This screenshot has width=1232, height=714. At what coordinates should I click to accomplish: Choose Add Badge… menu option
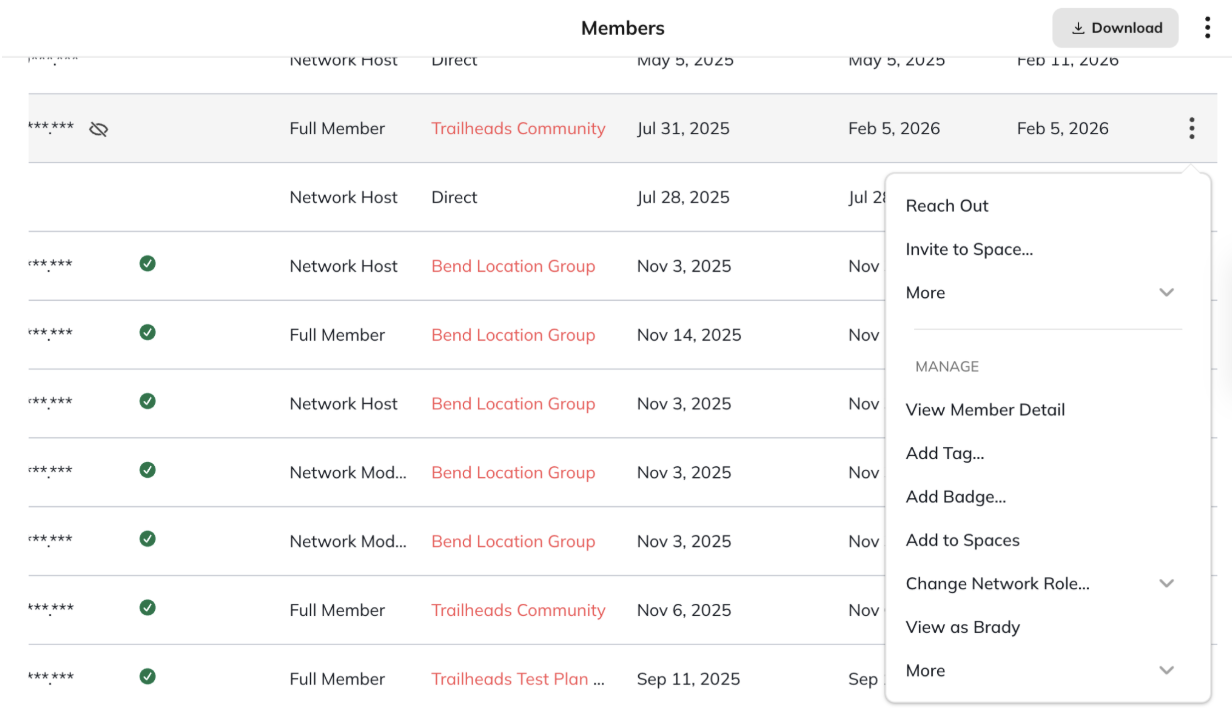956,497
